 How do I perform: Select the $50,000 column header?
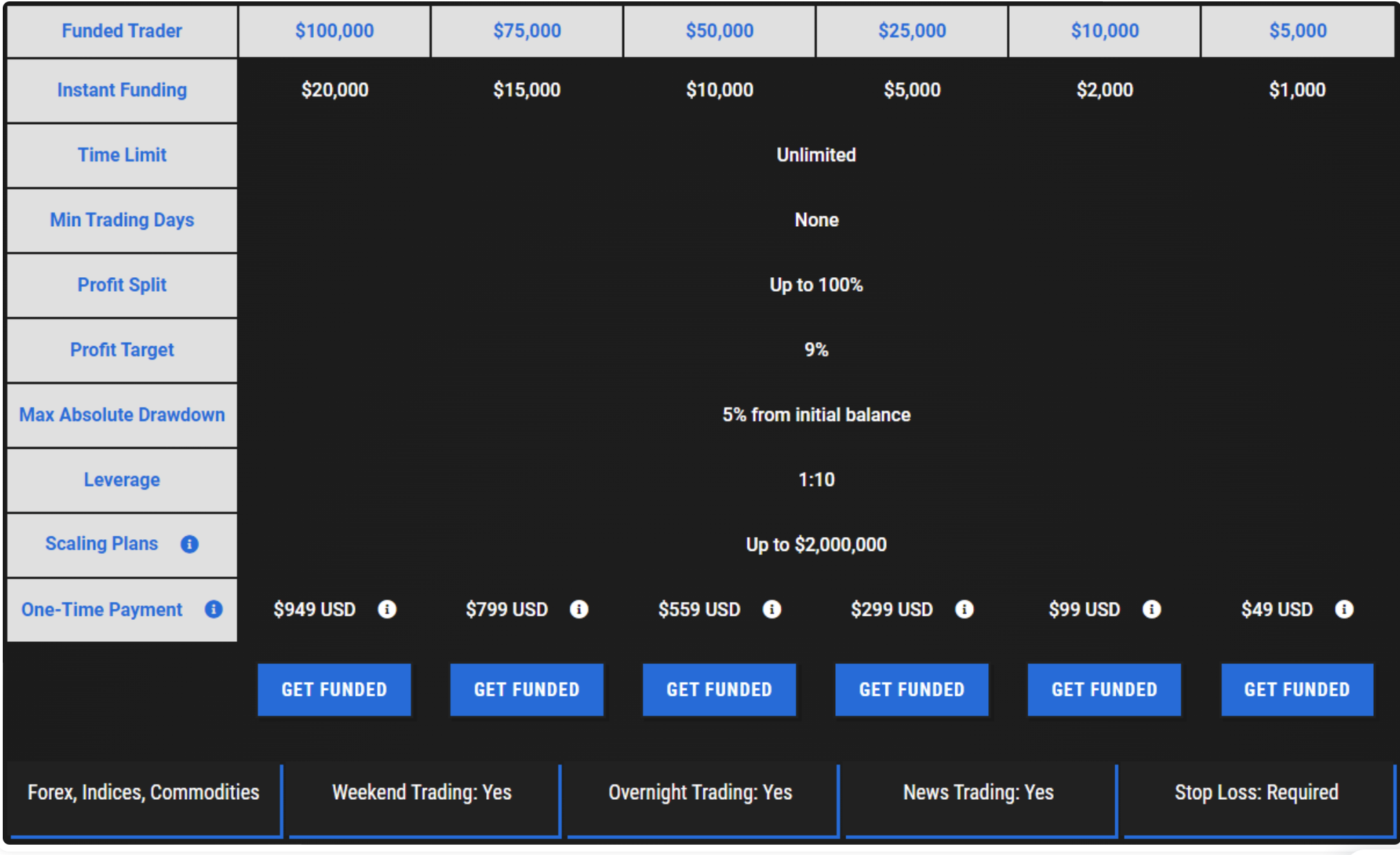tap(719, 31)
